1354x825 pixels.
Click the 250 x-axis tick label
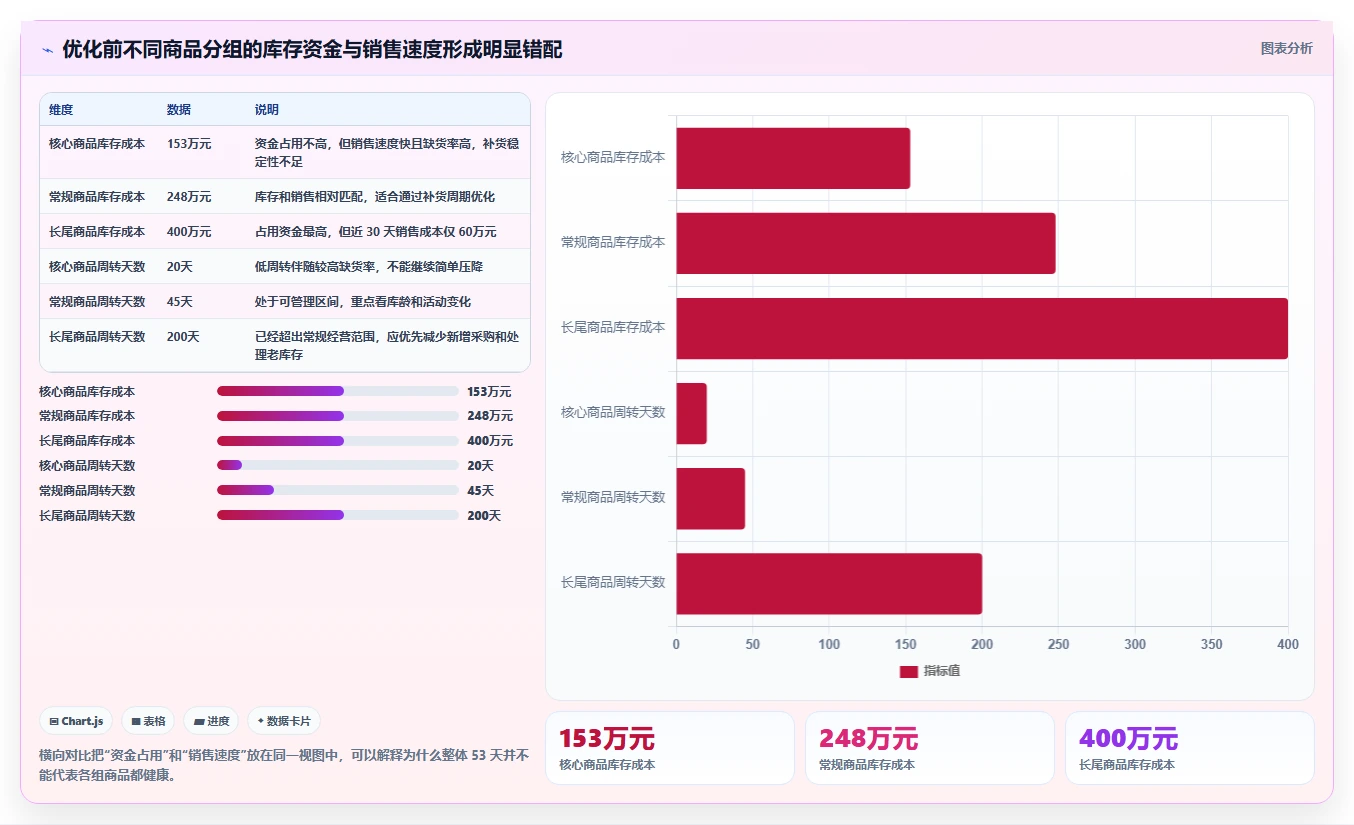click(x=1058, y=645)
